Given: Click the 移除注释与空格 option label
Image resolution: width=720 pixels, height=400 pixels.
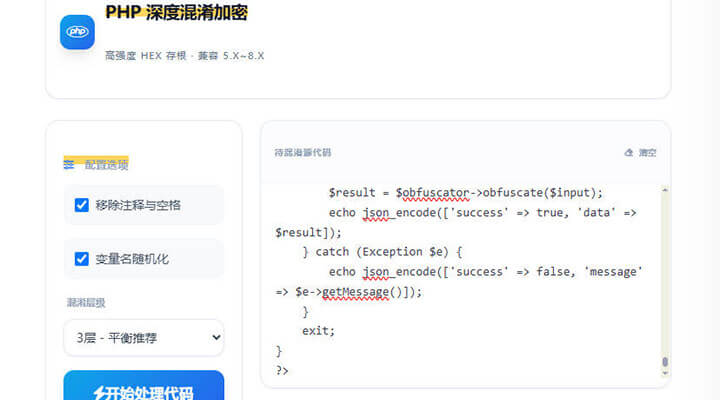Looking at the screenshot, I should point(138,205).
